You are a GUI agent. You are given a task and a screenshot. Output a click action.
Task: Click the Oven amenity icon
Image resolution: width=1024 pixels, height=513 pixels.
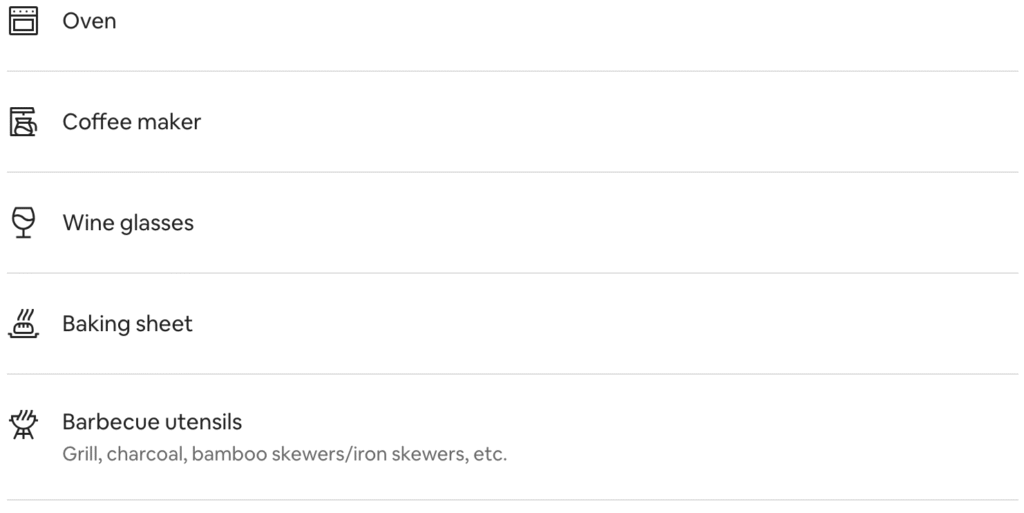coord(24,21)
